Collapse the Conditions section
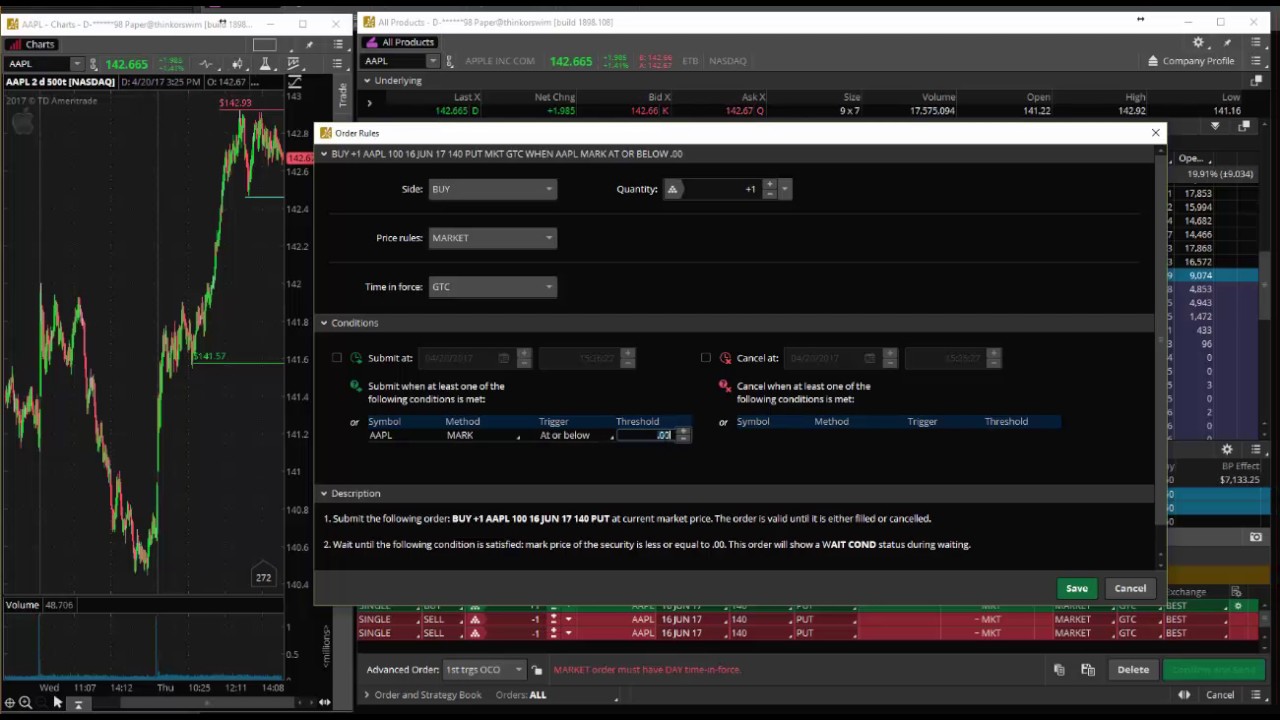 tap(324, 323)
